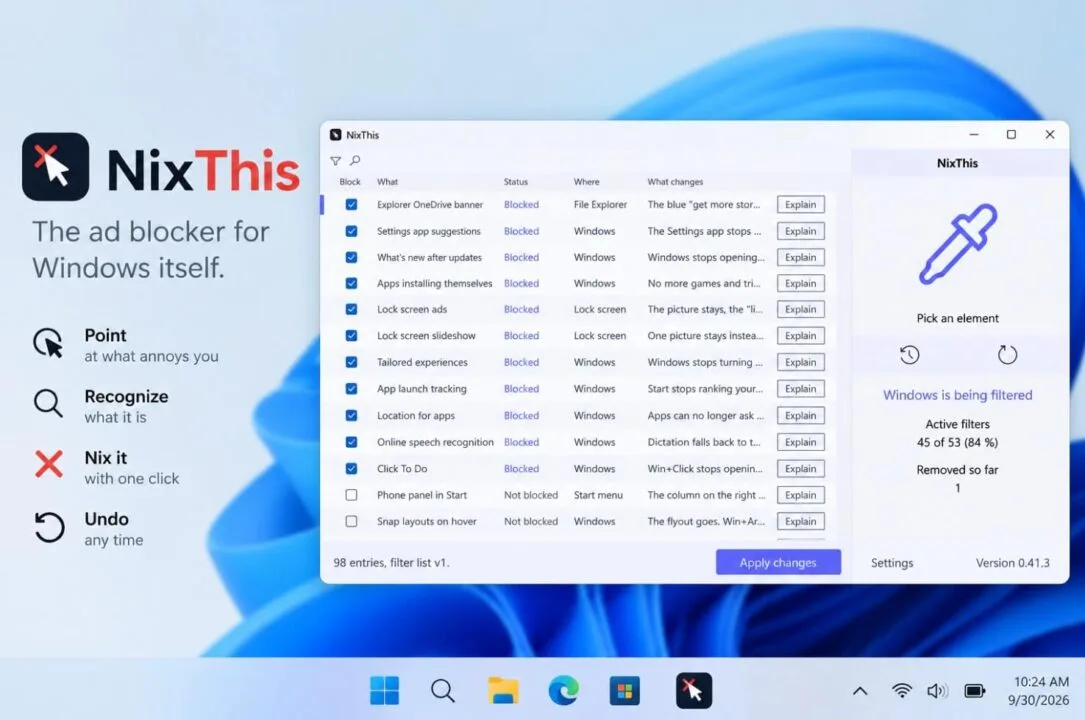Click the refresh circular arrow icon
1085x720 pixels.
pos(1007,355)
